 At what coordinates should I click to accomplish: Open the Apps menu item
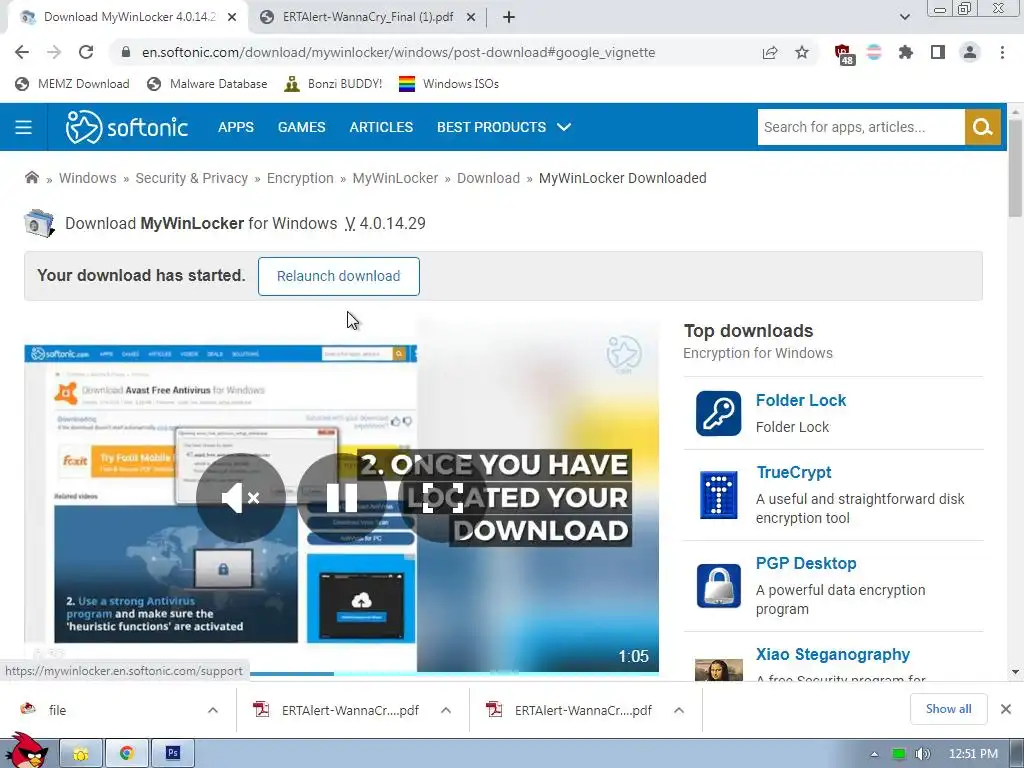(236, 127)
